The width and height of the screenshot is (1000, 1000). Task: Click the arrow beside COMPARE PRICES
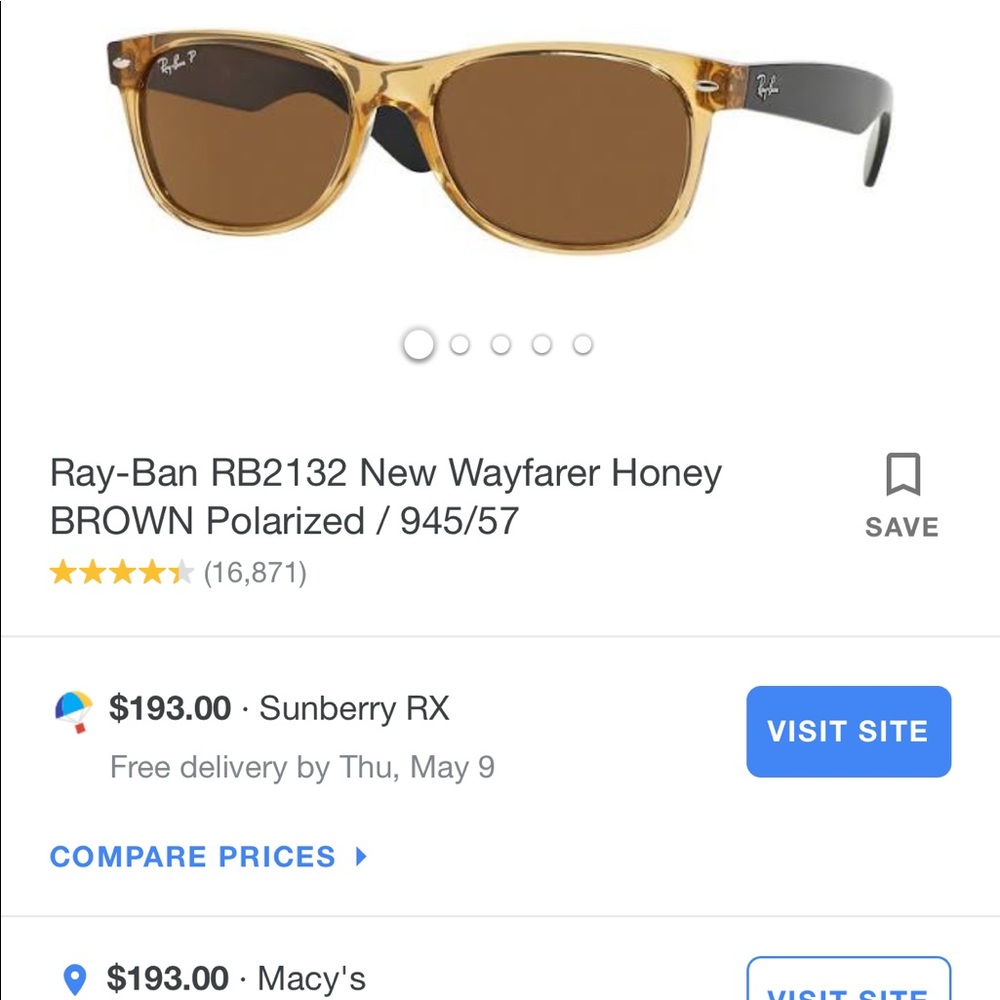coord(362,857)
